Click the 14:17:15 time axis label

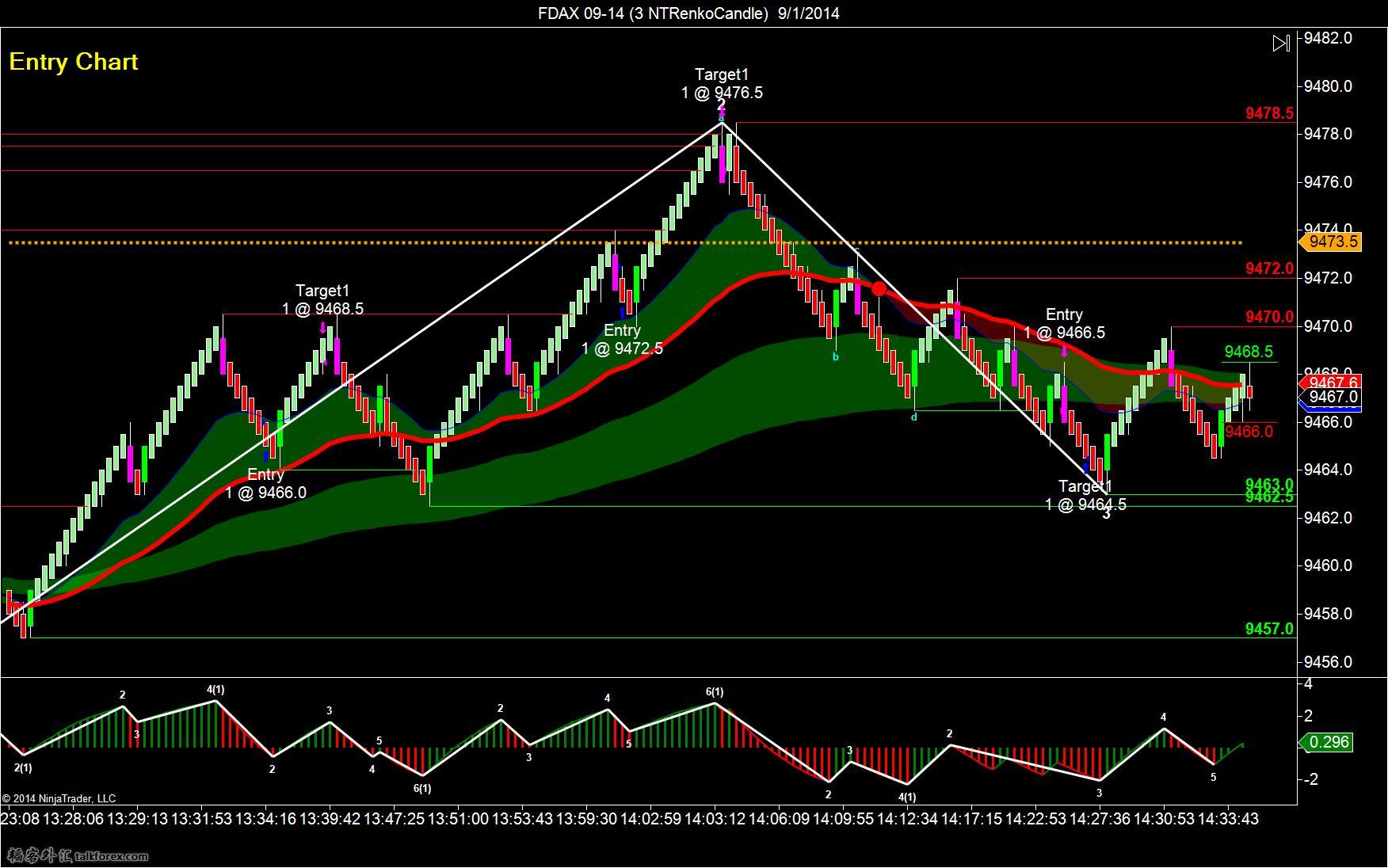pyautogui.click(x=971, y=819)
